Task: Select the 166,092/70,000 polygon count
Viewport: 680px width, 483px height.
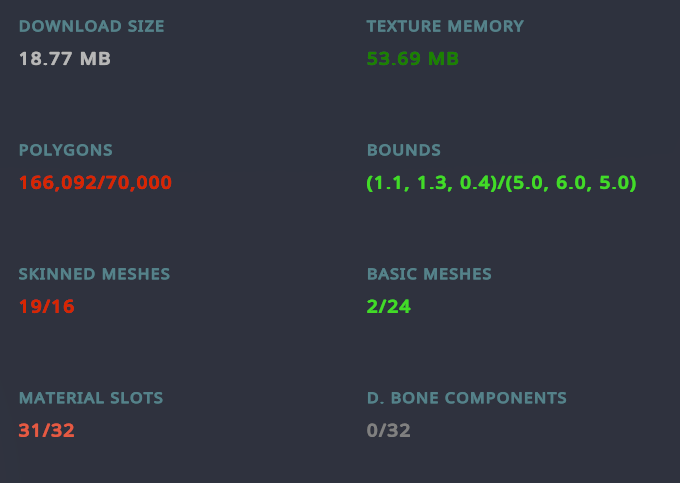Action: (x=95, y=183)
